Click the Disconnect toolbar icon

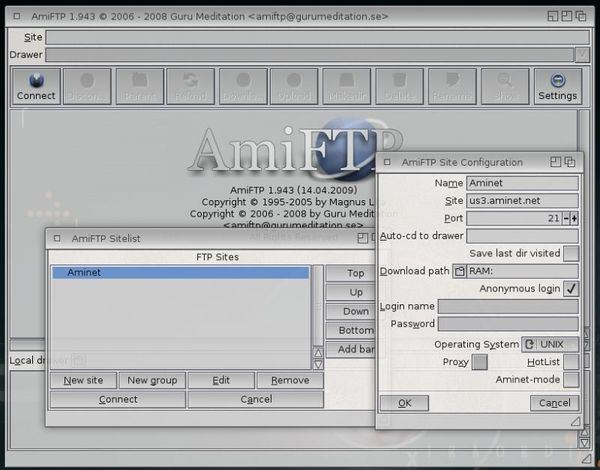tap(88, 87)
